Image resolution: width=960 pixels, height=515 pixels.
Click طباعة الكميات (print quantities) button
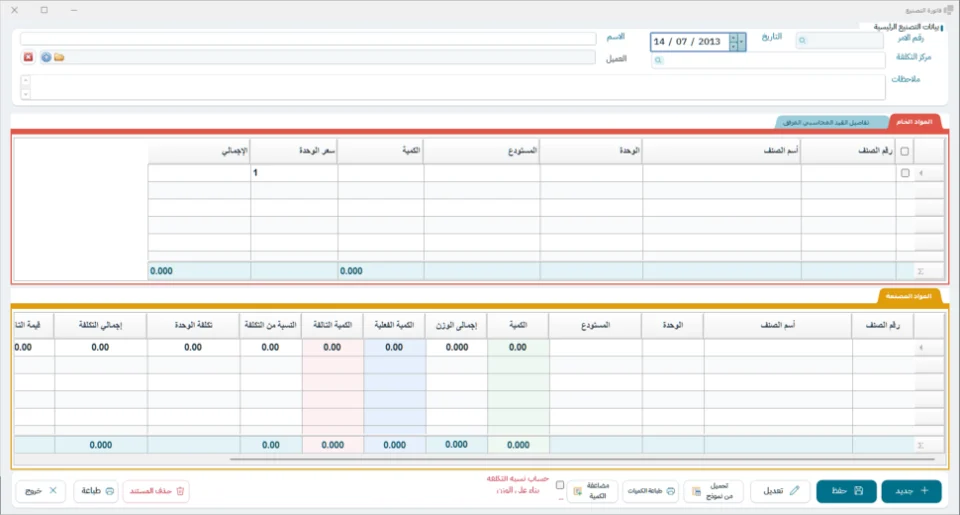[x=650, y=491]
